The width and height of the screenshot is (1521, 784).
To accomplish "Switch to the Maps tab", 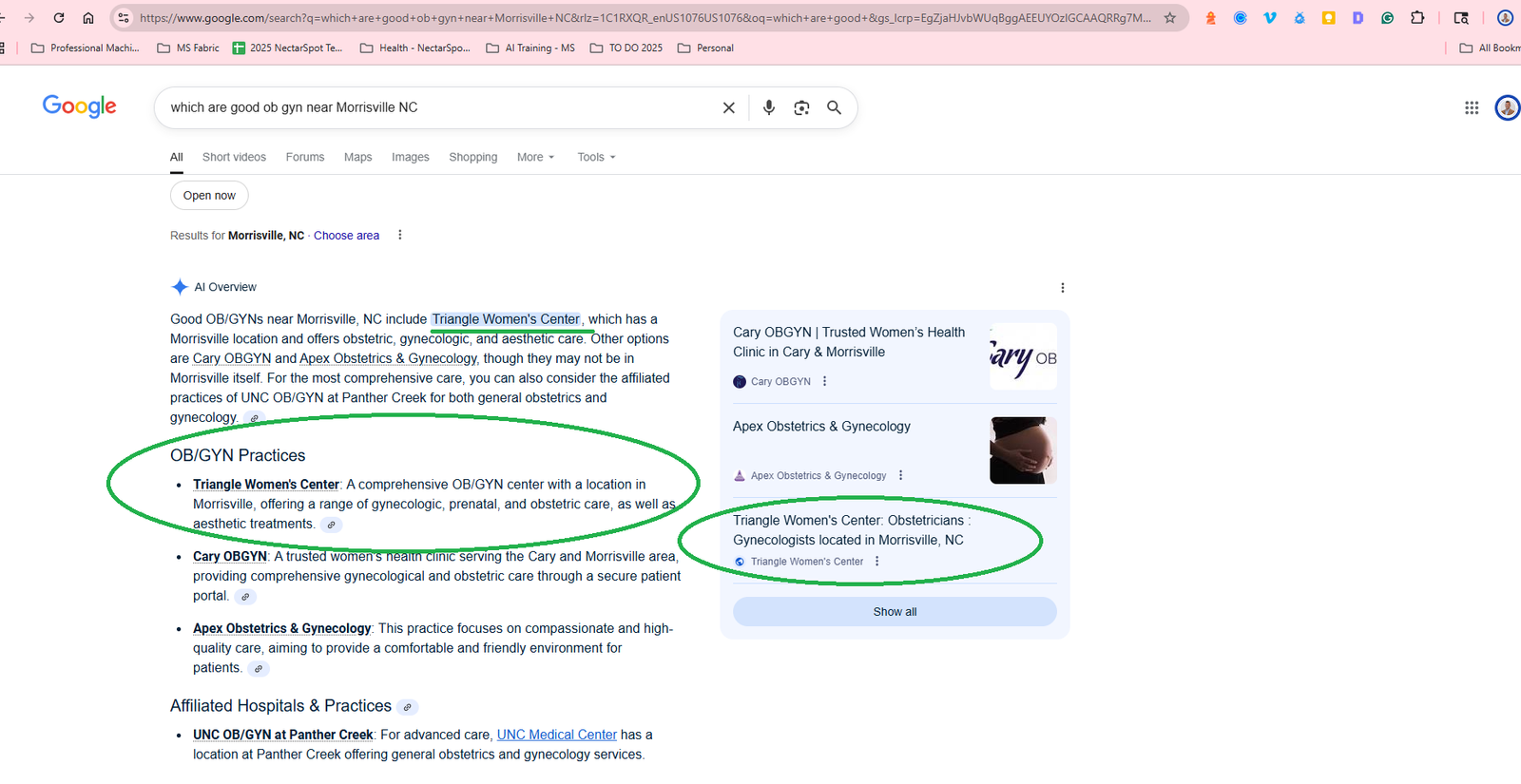I will [357, 158].
